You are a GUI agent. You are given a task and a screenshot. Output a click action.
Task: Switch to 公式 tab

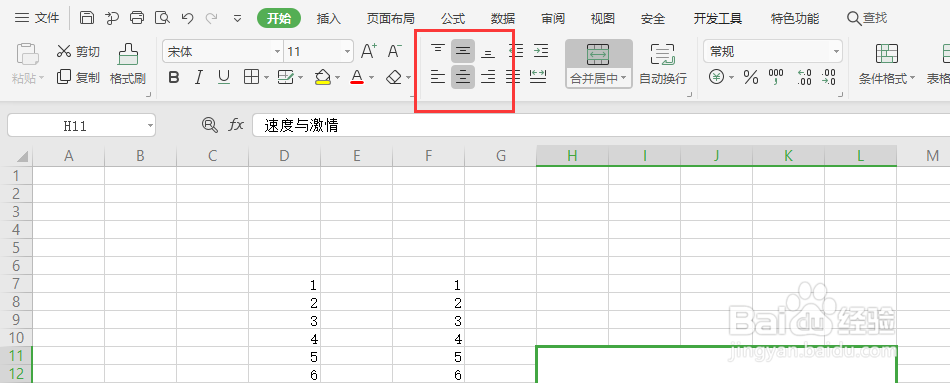coord(453,19)
